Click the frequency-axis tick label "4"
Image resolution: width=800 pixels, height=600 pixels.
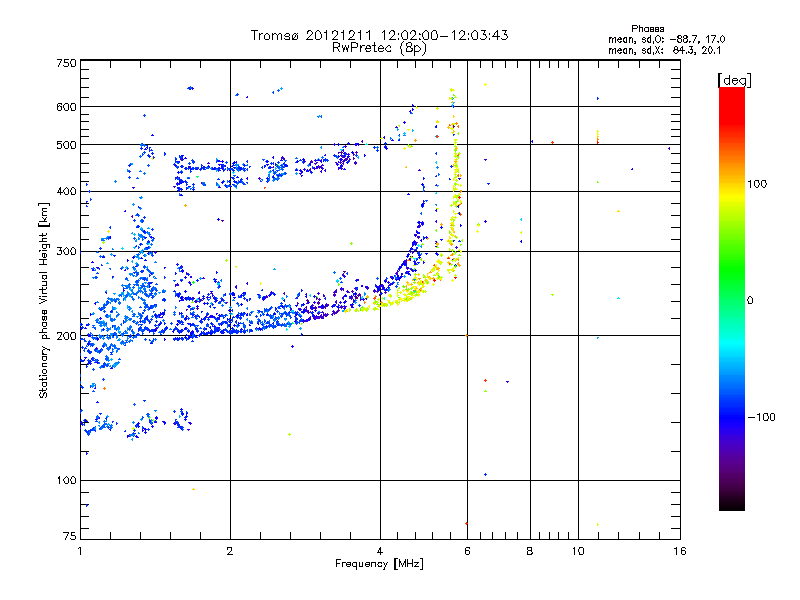click(380, 551)
